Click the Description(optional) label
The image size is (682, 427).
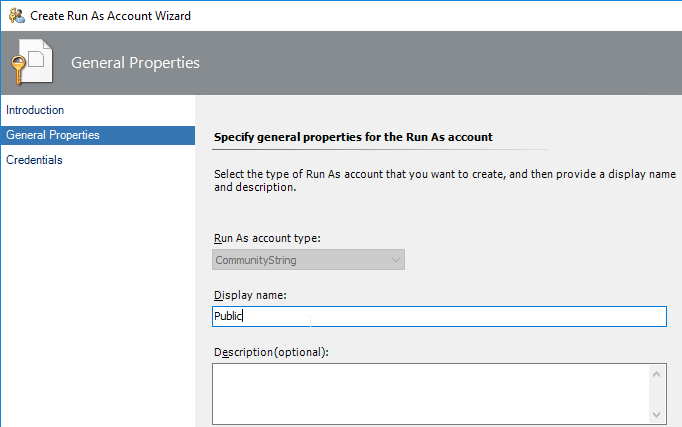[x=271, y=352]
